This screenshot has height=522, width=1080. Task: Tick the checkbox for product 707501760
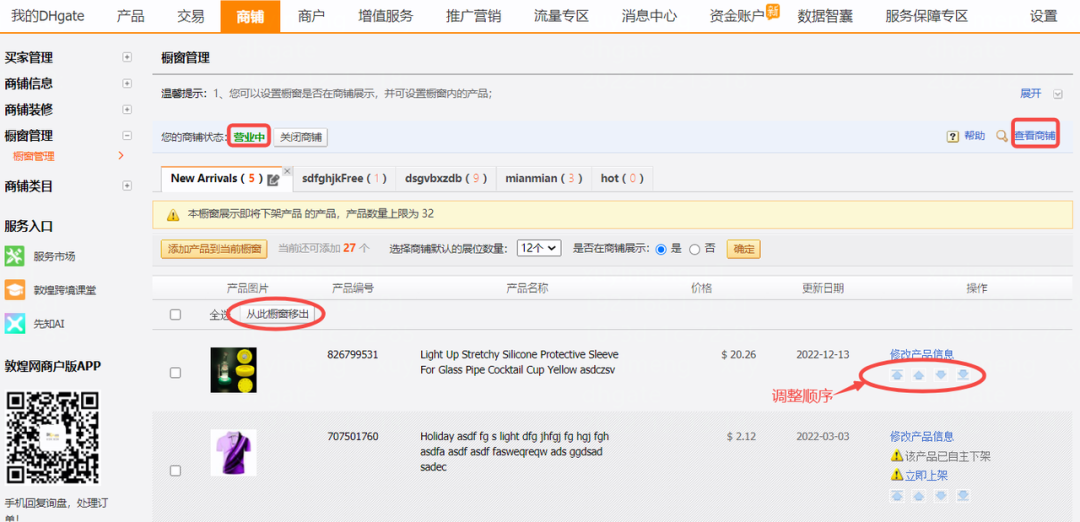click(176, 470)
